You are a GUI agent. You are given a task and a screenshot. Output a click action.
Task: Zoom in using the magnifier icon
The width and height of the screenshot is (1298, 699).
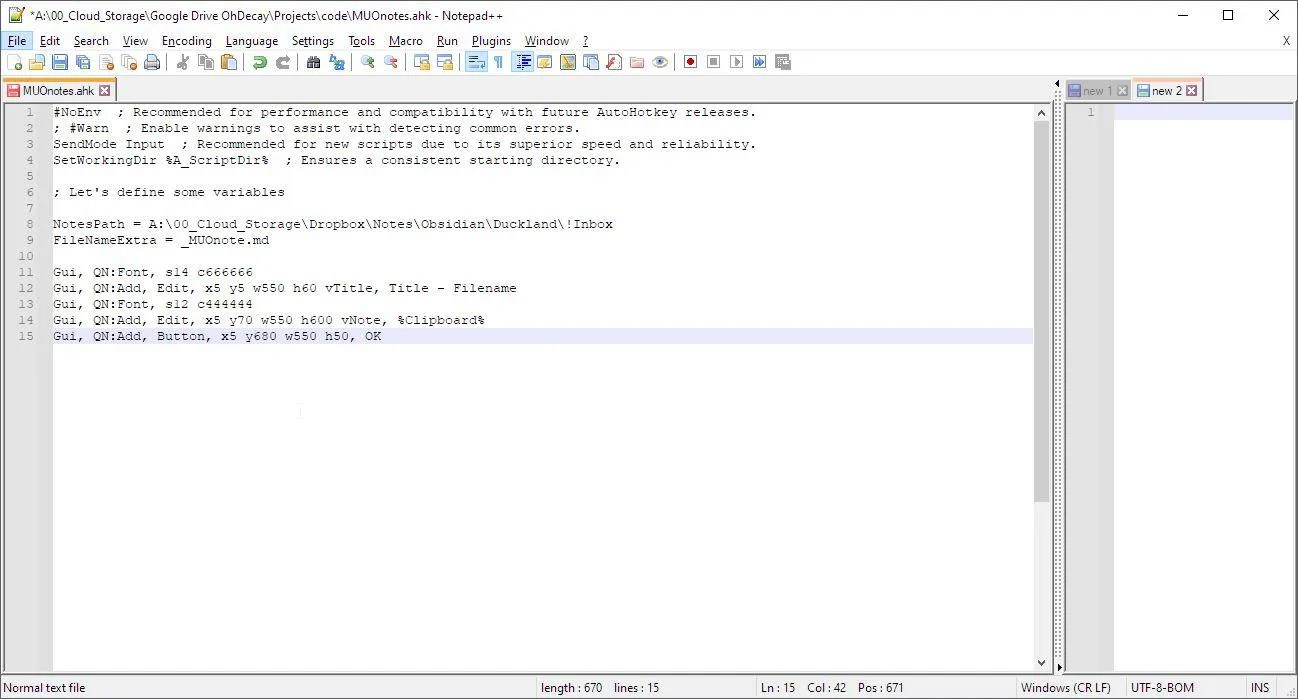367,62
